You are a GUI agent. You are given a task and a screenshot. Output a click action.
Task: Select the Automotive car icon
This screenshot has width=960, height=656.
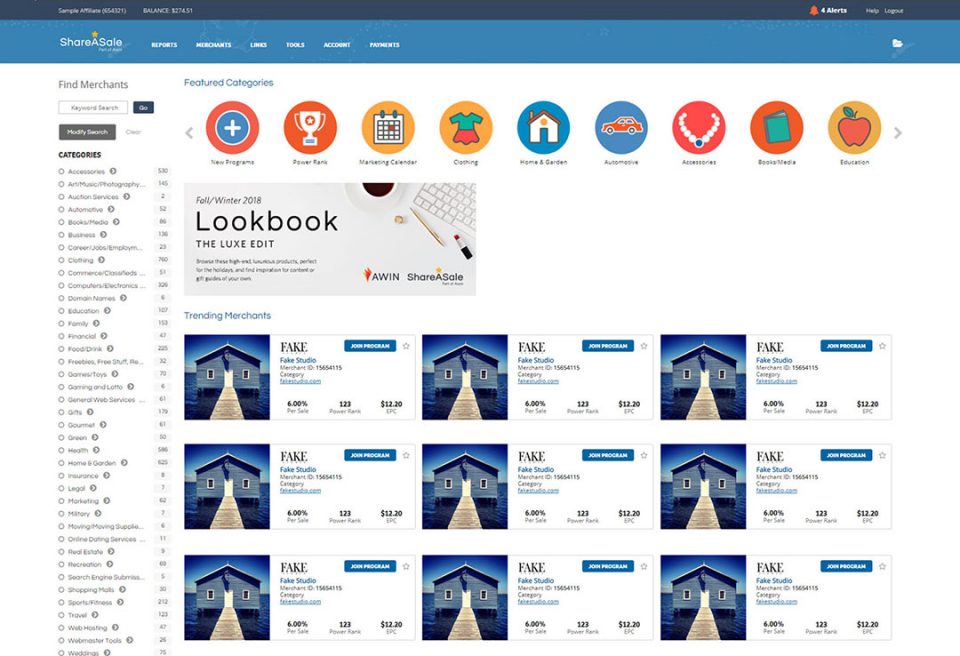[x=621, y=128]
